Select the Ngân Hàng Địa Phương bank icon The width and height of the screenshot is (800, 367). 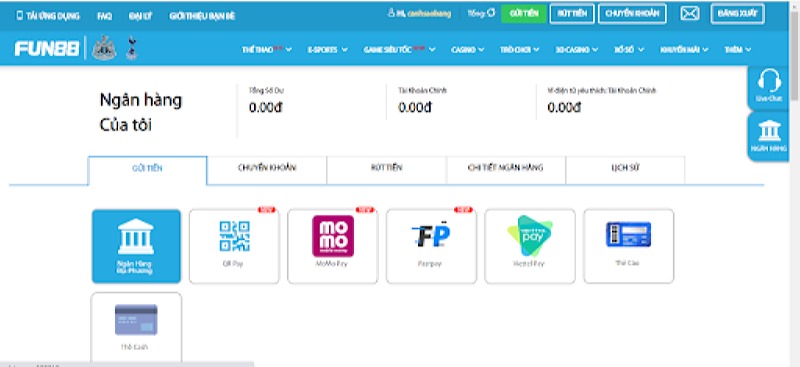(136, 246)
